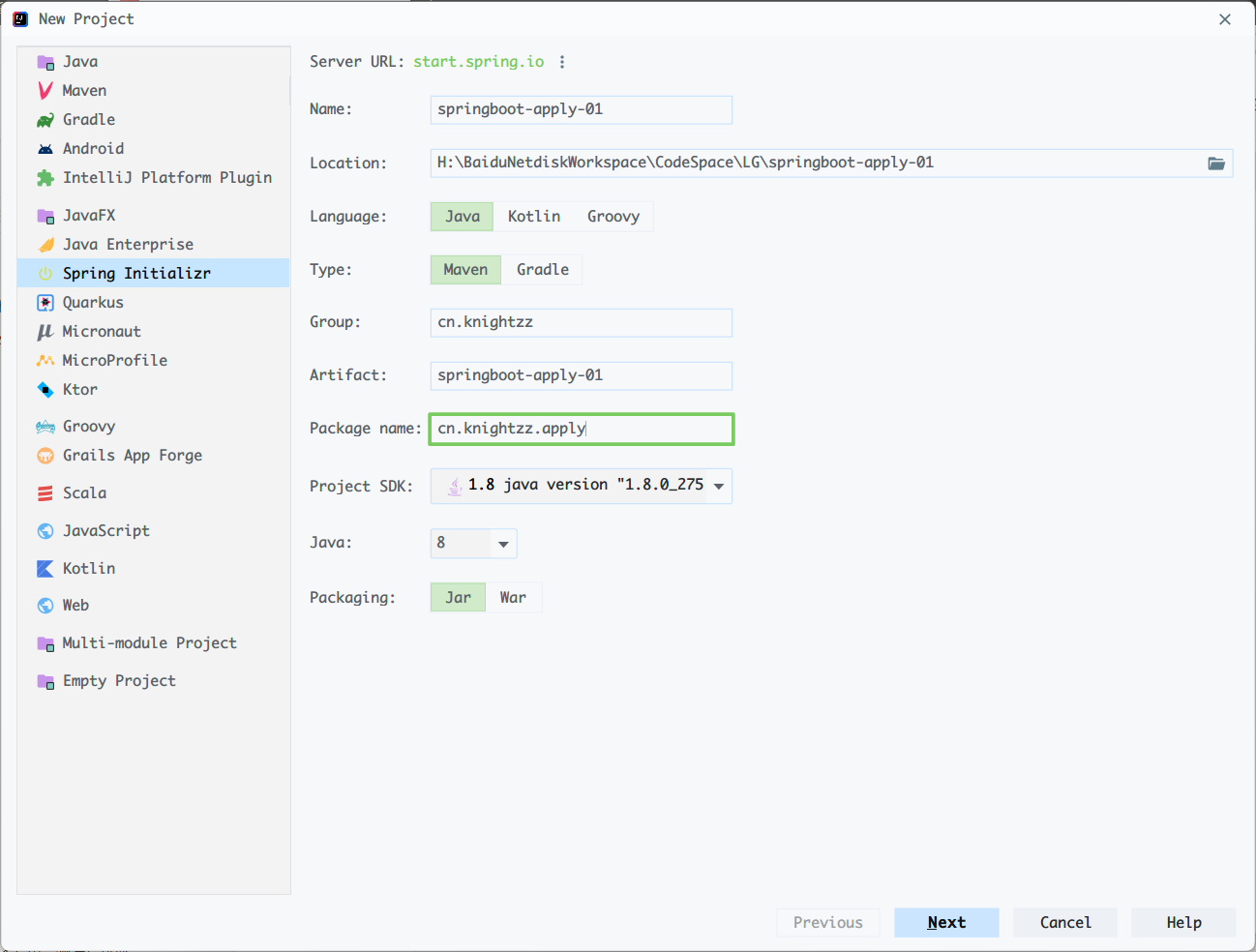The image size is (1256, 952).
Task: Select MicroProfile project type
Action: (153, 361)
